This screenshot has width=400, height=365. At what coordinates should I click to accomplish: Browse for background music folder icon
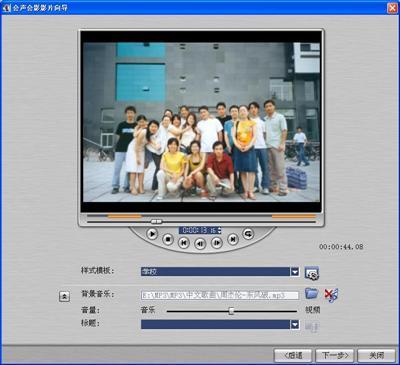tap(312, 293)
